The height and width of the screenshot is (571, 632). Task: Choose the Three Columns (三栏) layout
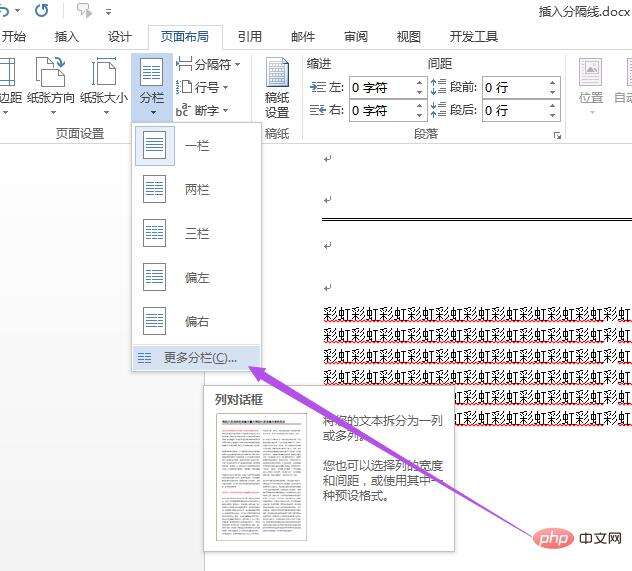coord(196,233)
